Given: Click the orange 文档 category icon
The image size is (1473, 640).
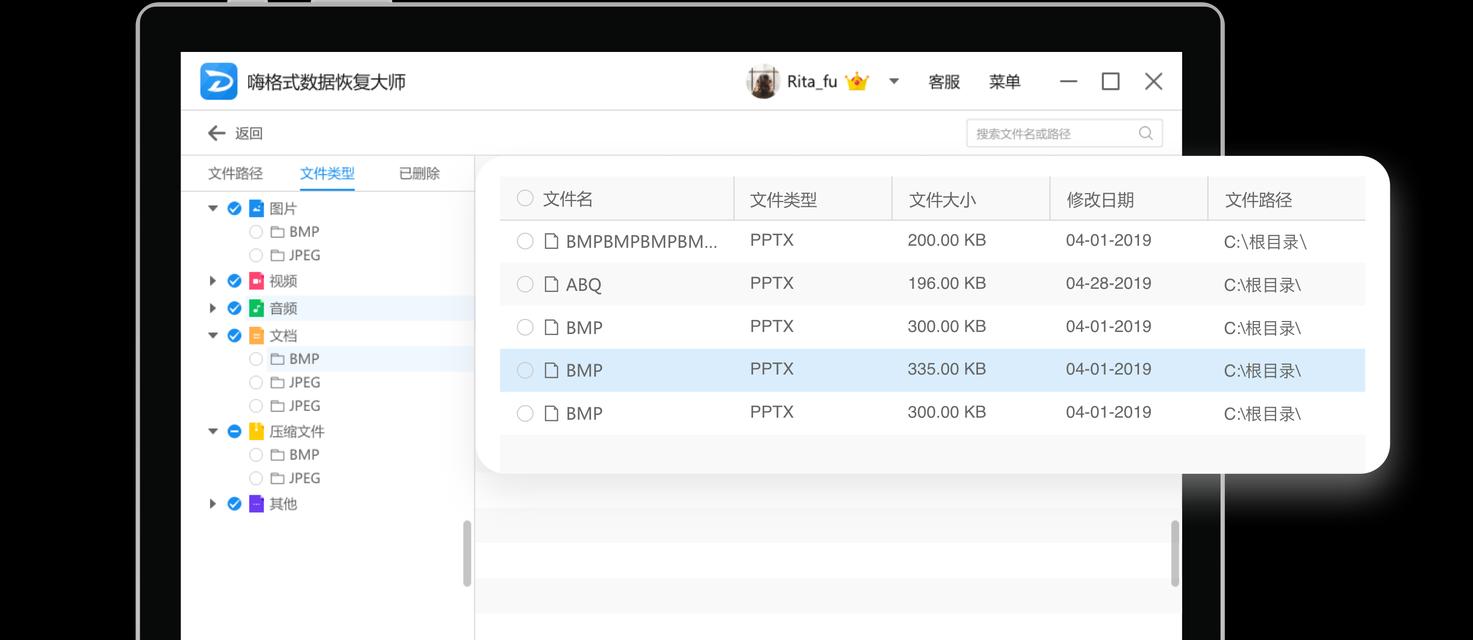Looking at the screenshot, I should tap(256, 335).
